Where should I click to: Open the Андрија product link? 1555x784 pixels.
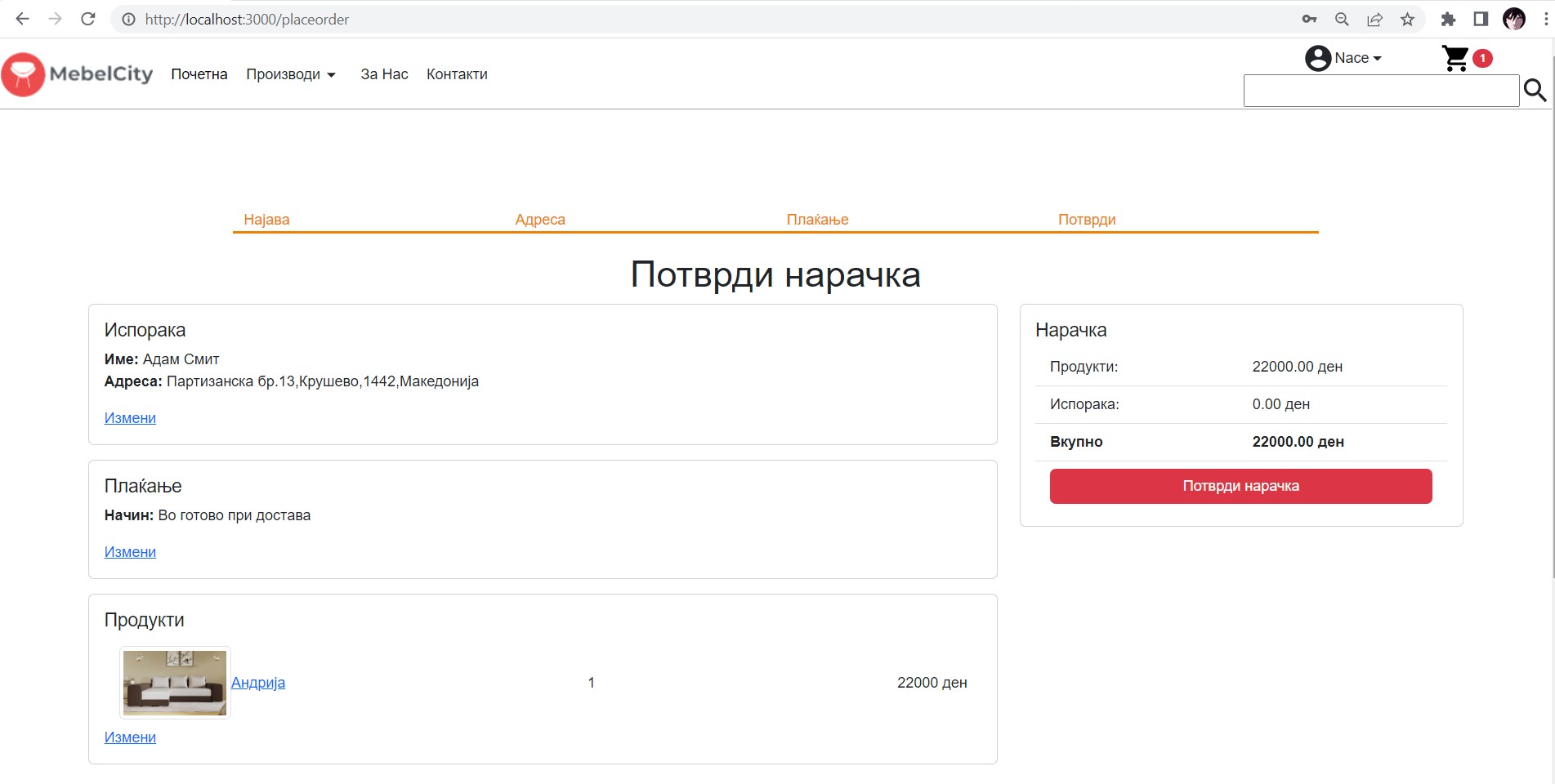[x=258, y=683]
